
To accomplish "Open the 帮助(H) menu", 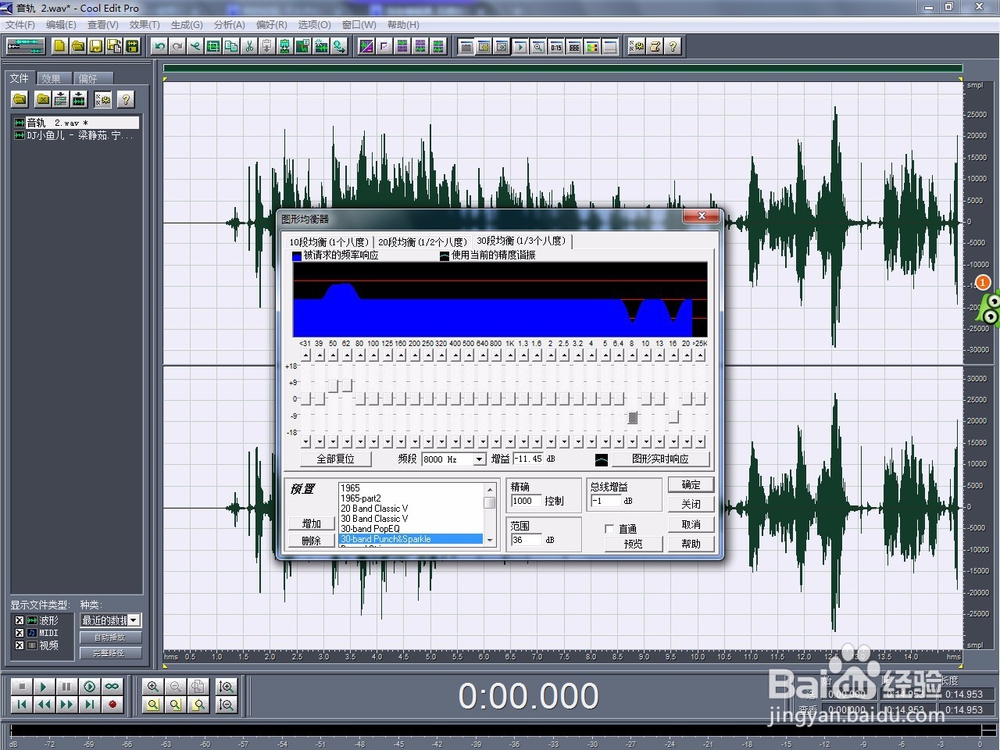I will (403, 24).
